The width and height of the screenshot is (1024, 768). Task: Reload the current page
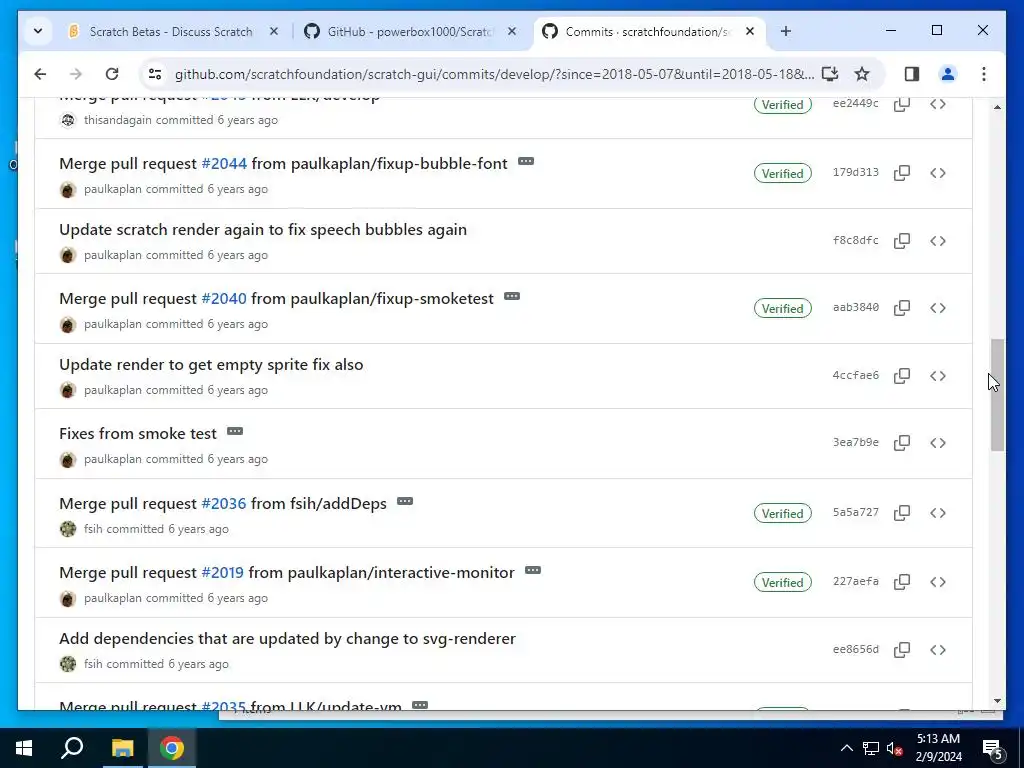pyautogui.click(x=112, y=74)
